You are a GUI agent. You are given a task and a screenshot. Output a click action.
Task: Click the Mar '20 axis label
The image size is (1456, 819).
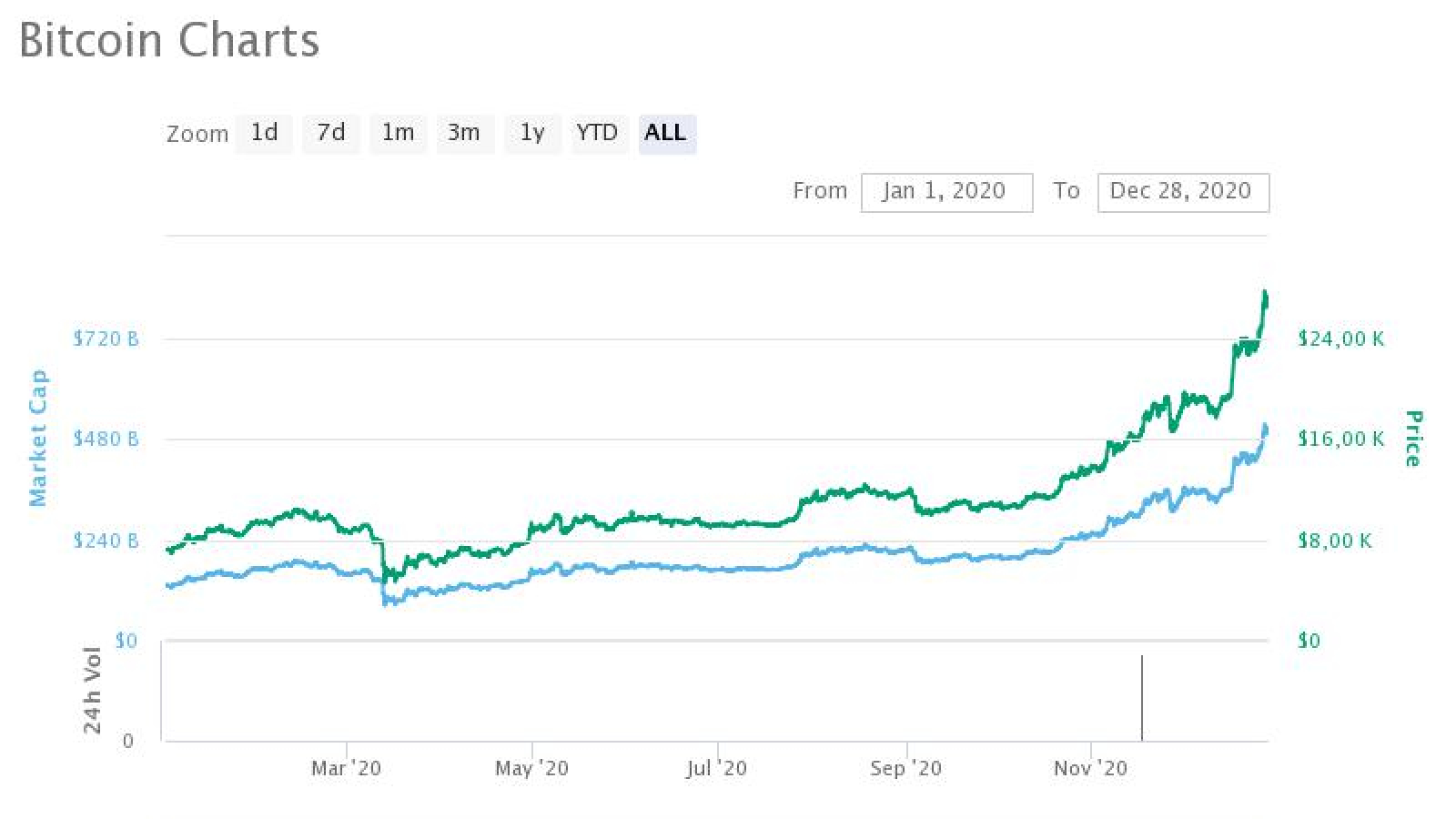[x=347, y=769]
